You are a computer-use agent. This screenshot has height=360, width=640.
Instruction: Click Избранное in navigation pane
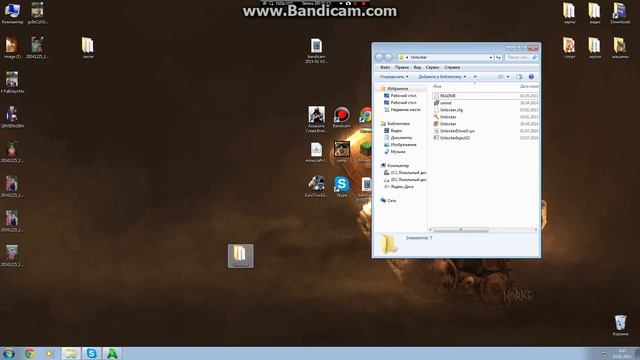397,89
